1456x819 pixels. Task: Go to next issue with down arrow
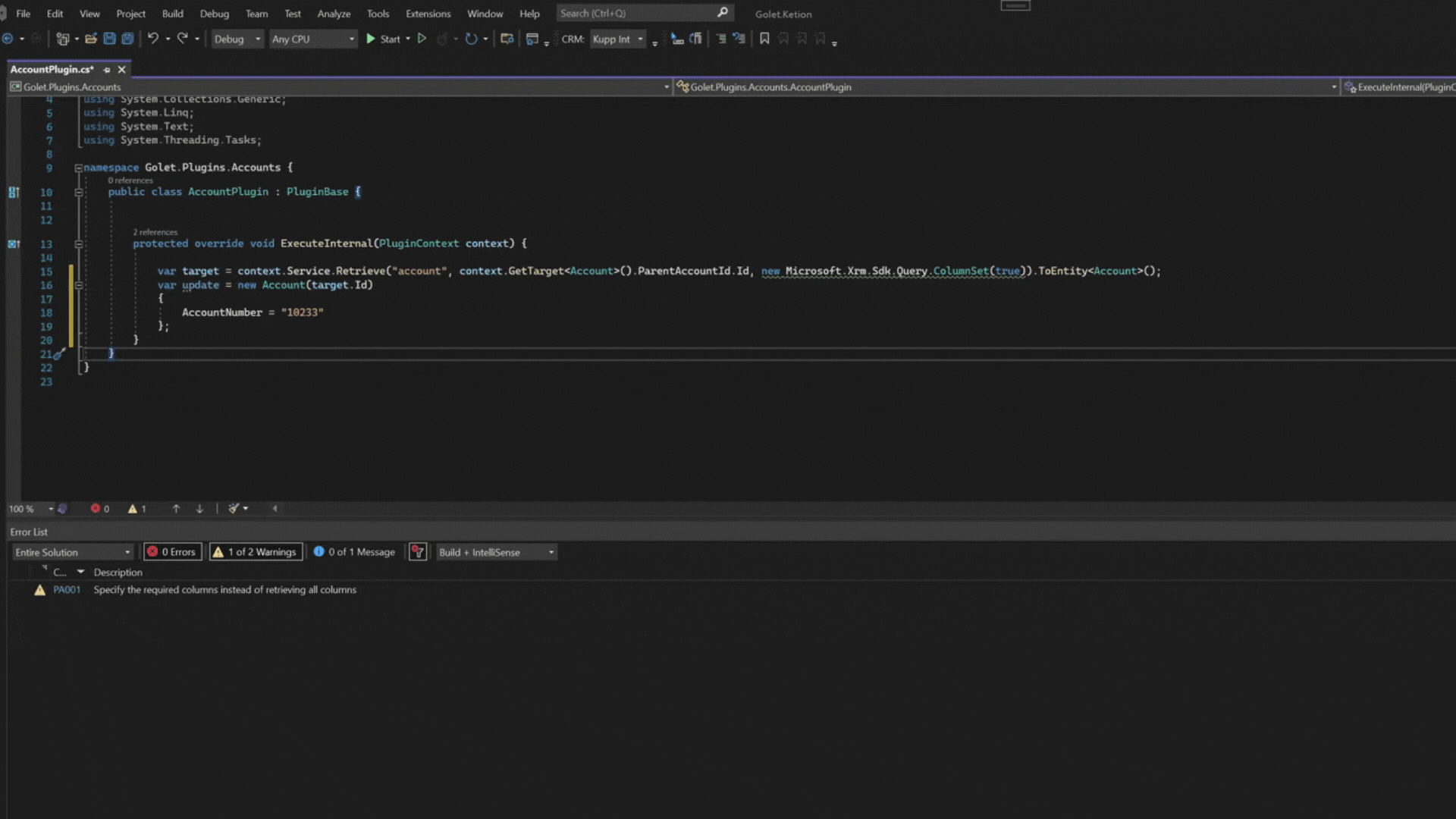pos(200,509)
